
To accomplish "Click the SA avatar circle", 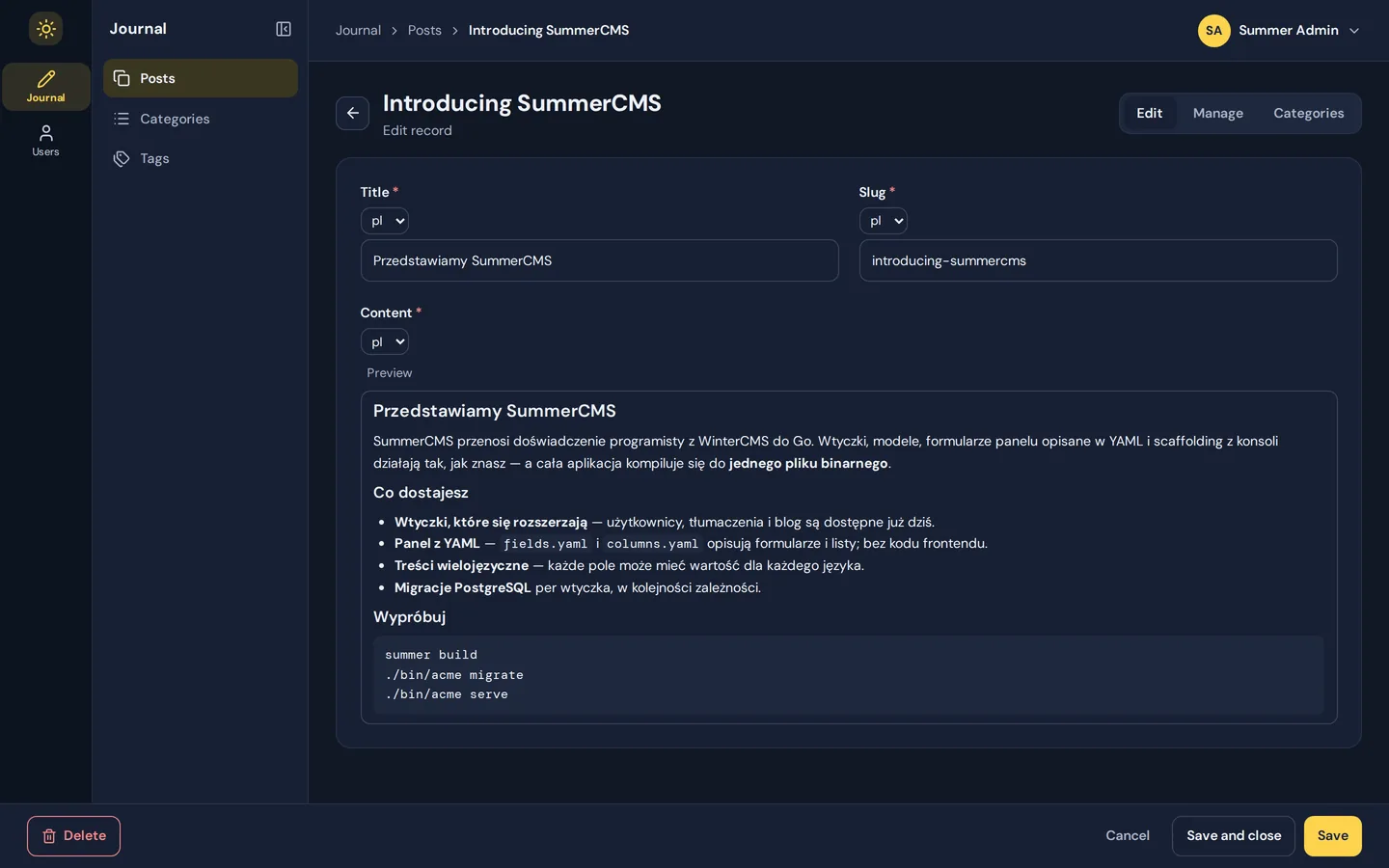I will [1213, 30].
